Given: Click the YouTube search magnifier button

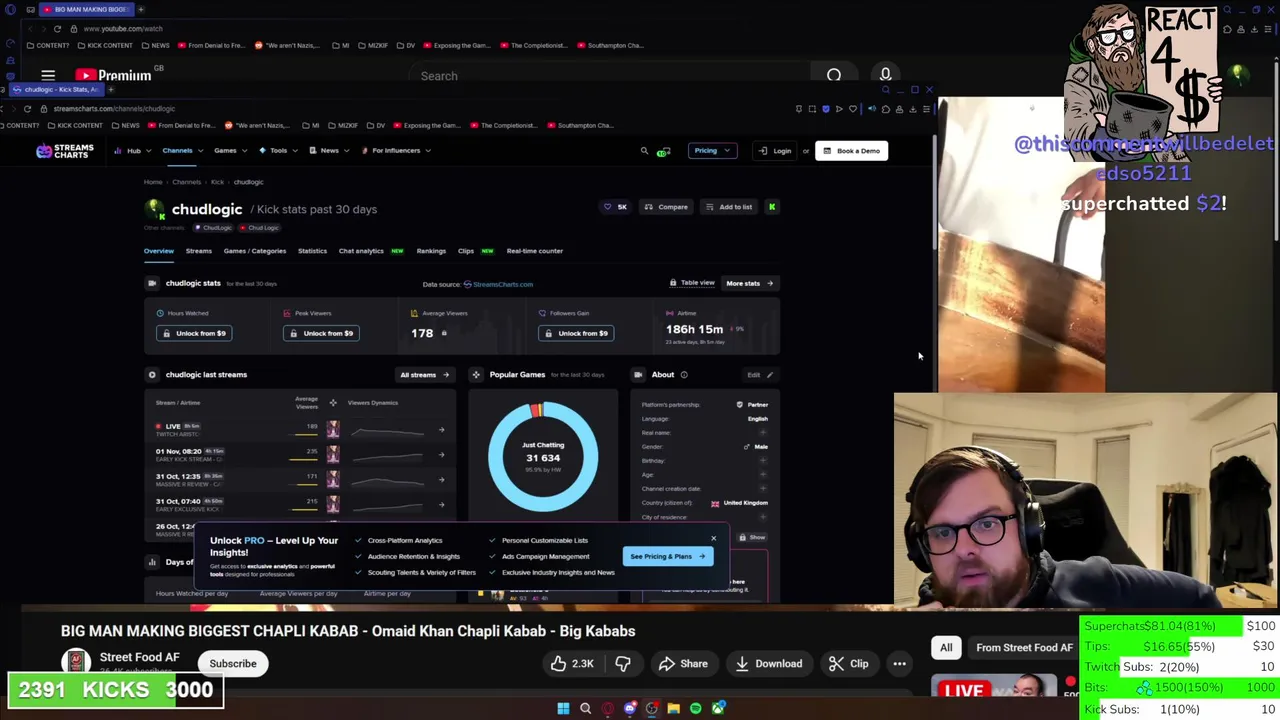Looking at the screenshot, I should coord(834,75).
